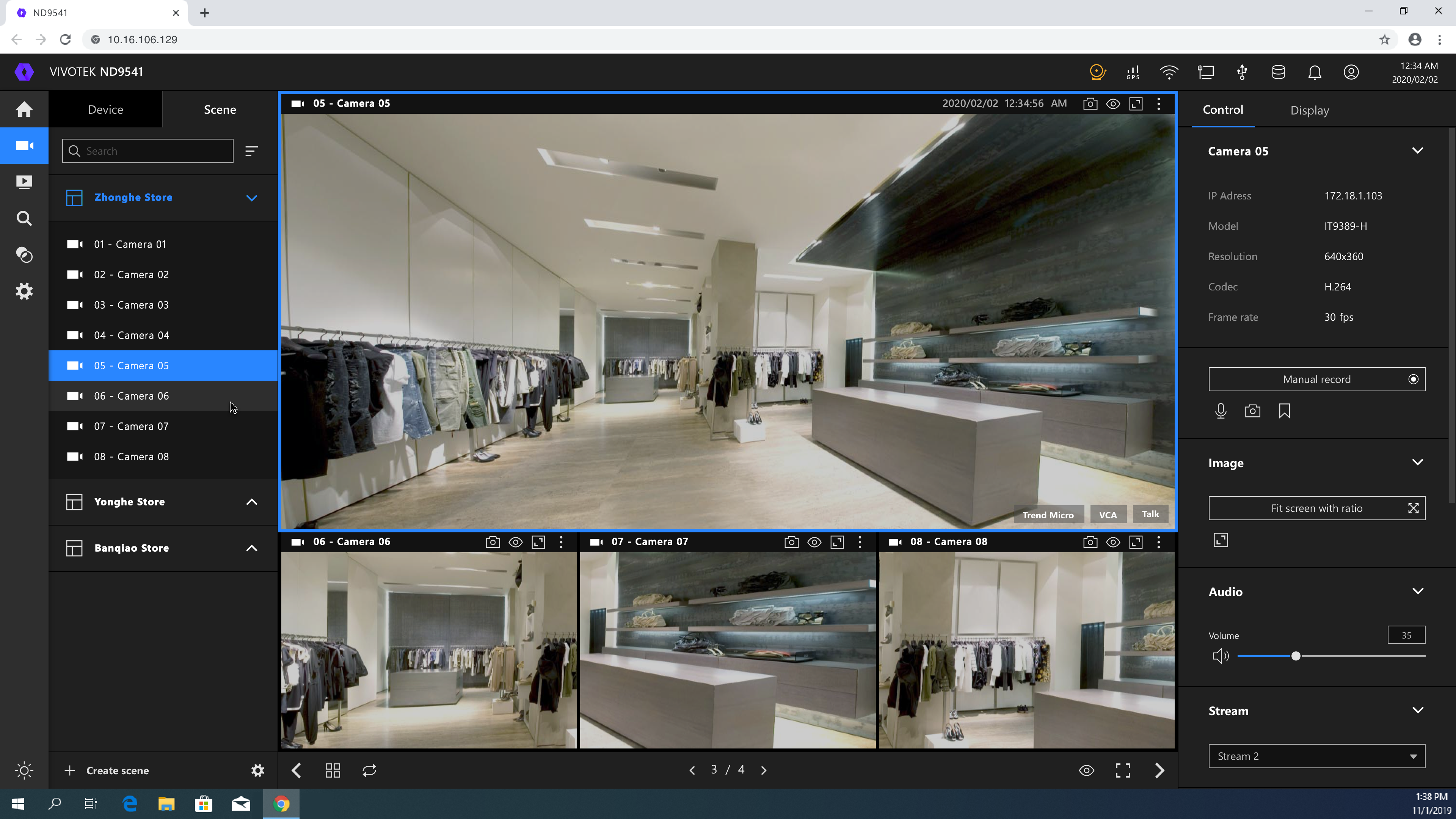This screenshot has height=819, width=1456.
Task: Click on the Volume slider track
Action: pos(1357,656)
